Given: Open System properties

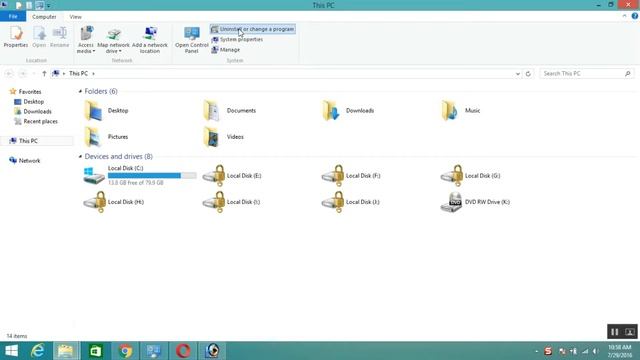Looking at the screenshot, I should (237, 39).
